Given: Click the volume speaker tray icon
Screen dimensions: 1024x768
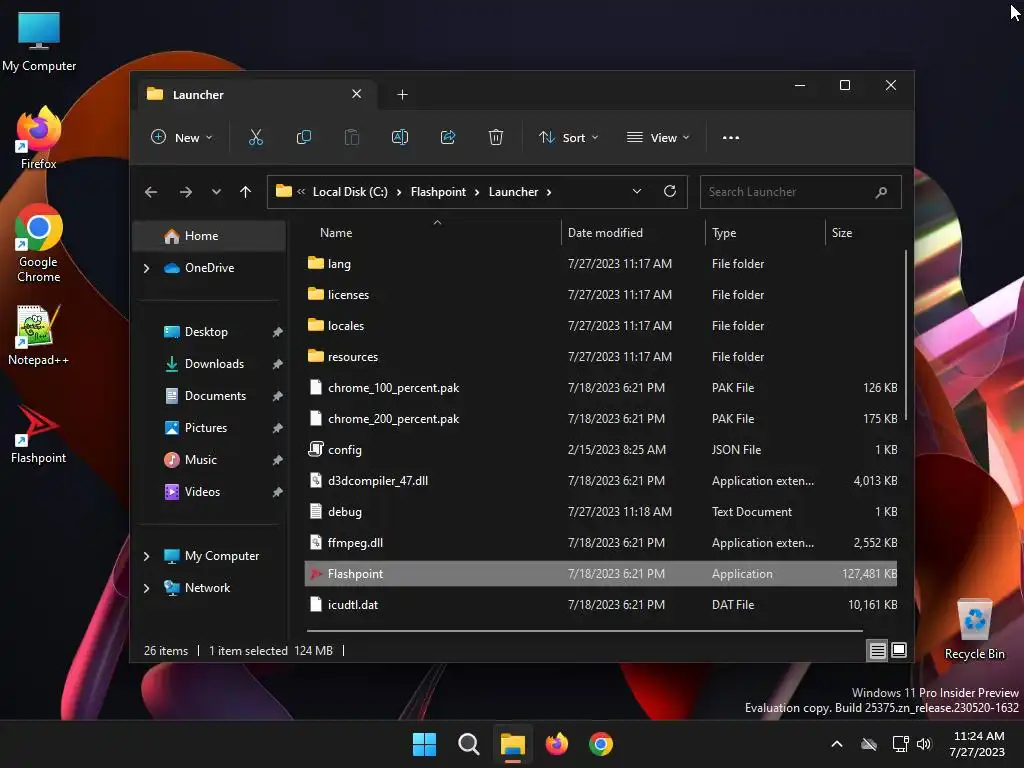Looking at the screenshot, I should coord(924,744).
